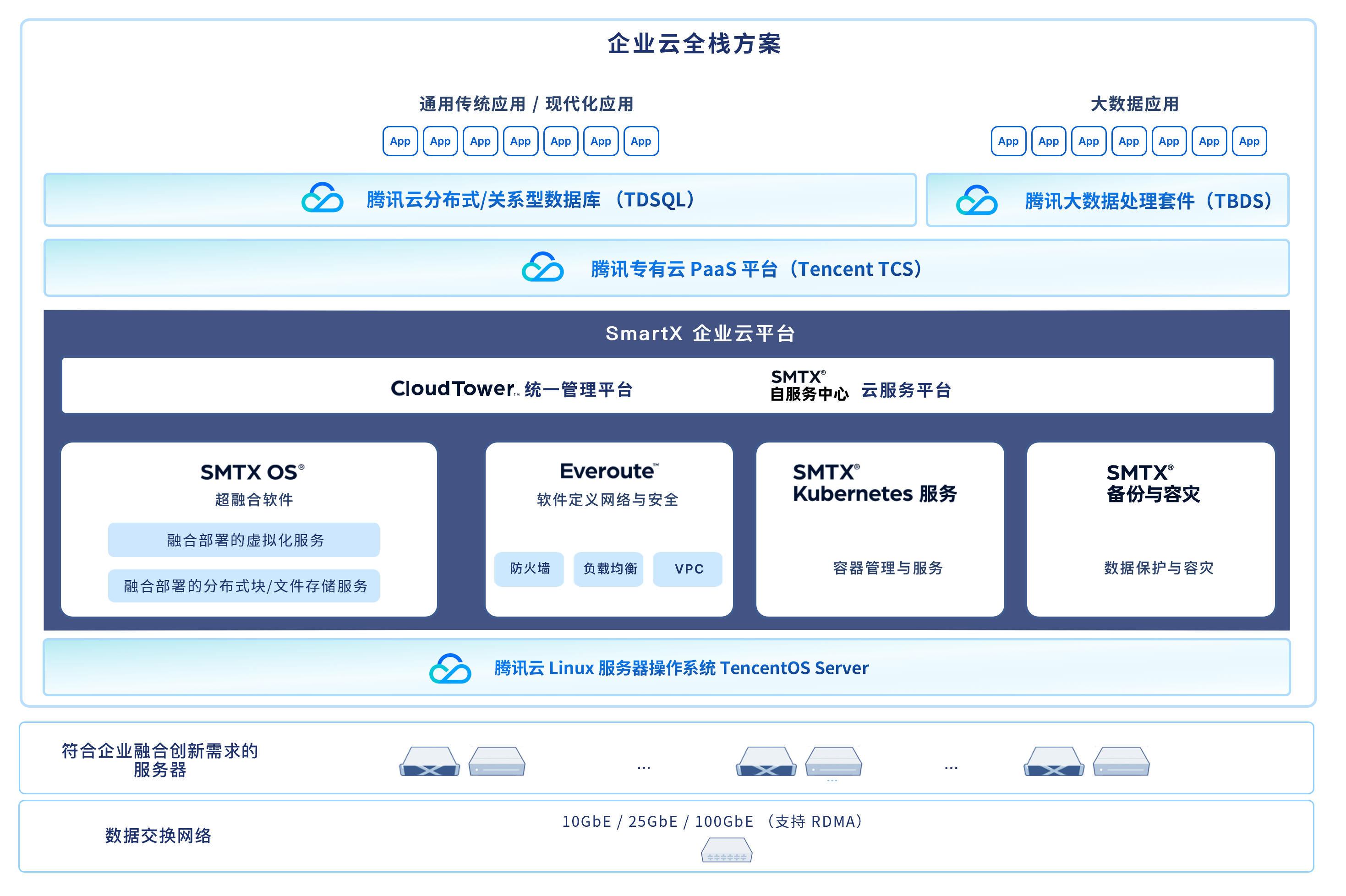Select the VPC chip in Everoute card
1346x896 pixels.
coord(688,568)
